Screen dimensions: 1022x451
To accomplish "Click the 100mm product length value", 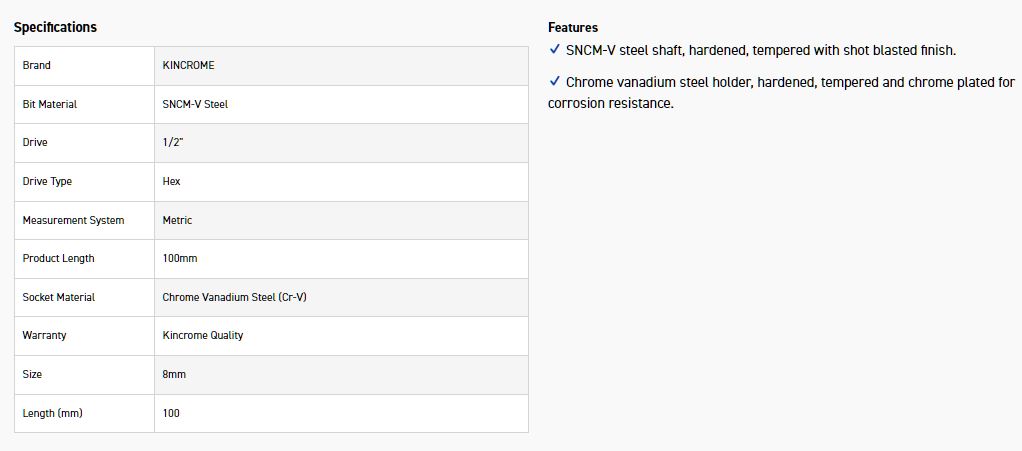I will 180,258.
